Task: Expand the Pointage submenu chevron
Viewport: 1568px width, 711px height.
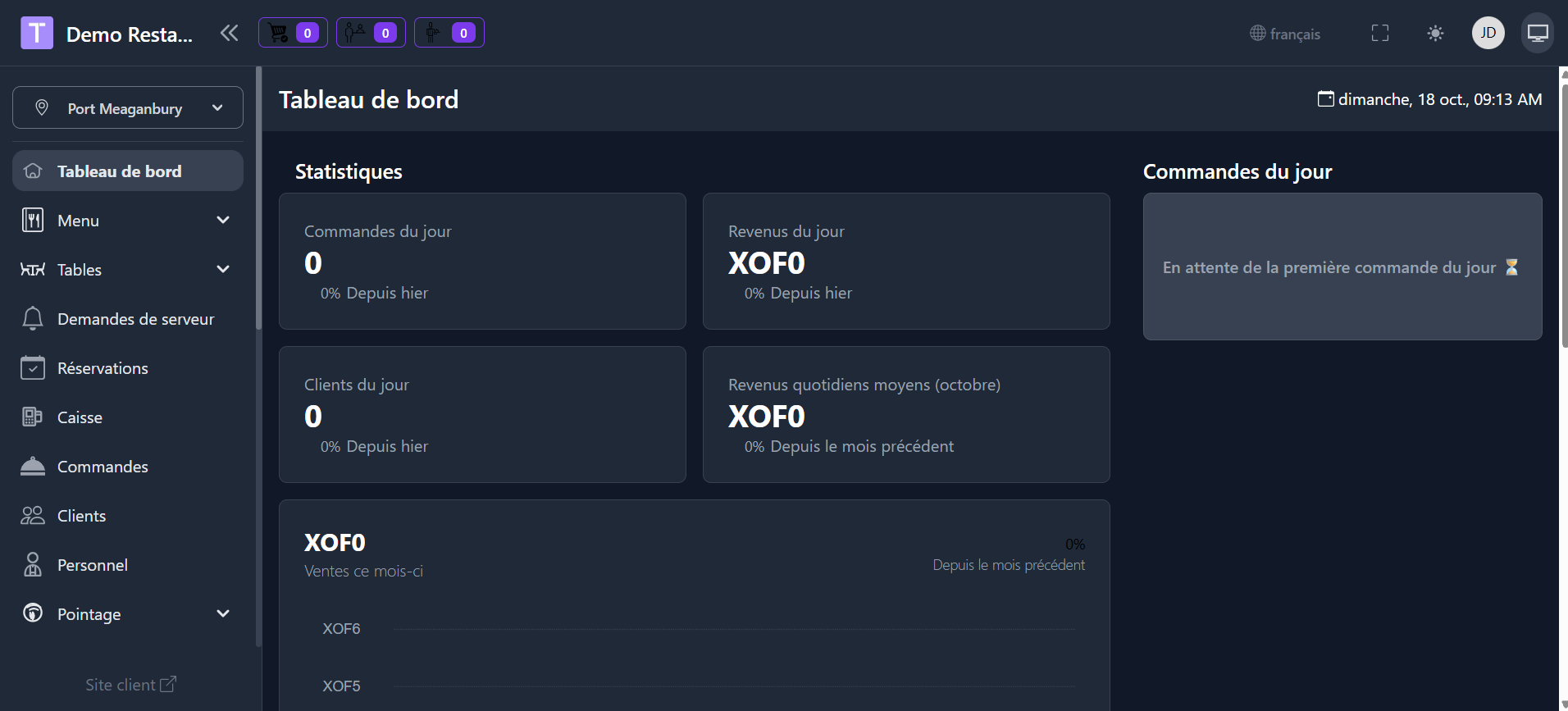Action: 223,613
